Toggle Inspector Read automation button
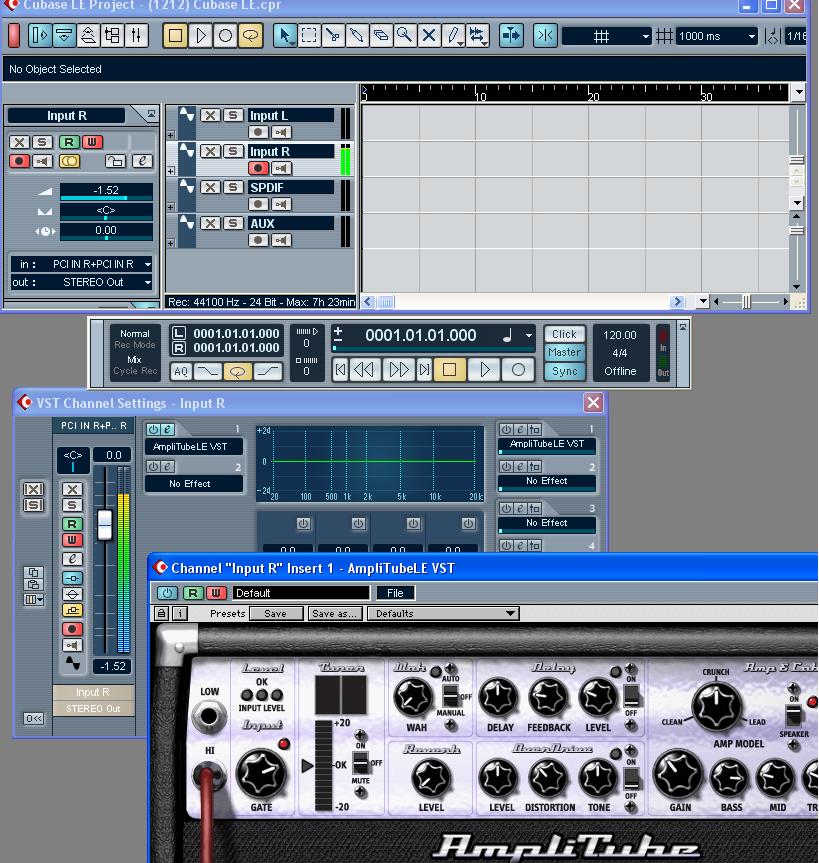 click(69, 142)
